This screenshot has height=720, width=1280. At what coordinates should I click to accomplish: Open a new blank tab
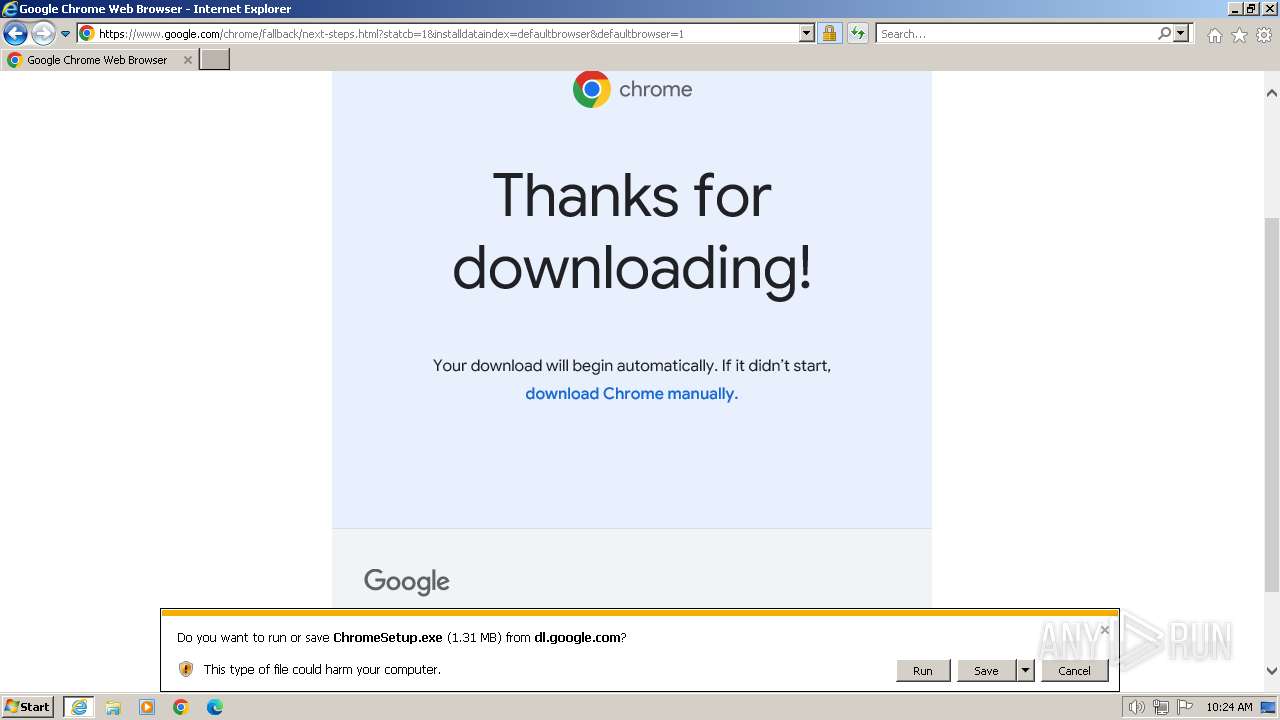point(215,60)
